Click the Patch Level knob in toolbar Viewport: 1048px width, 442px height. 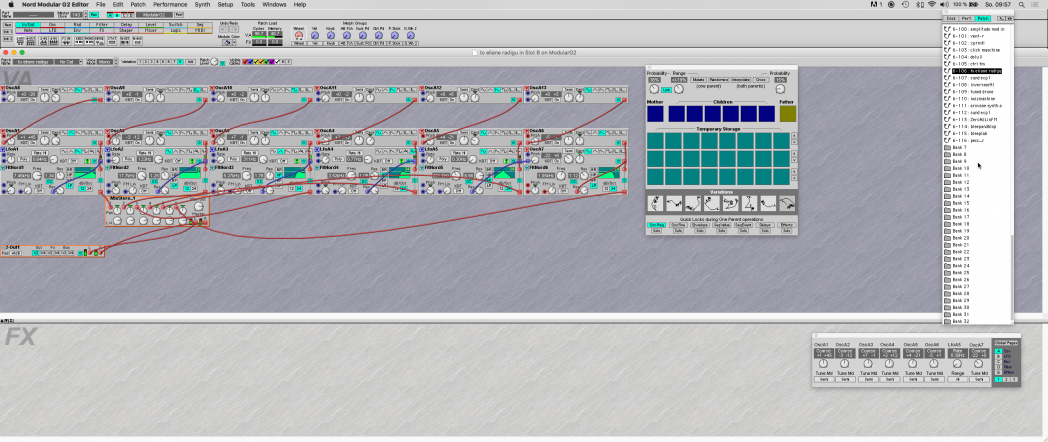pos(214,61)
